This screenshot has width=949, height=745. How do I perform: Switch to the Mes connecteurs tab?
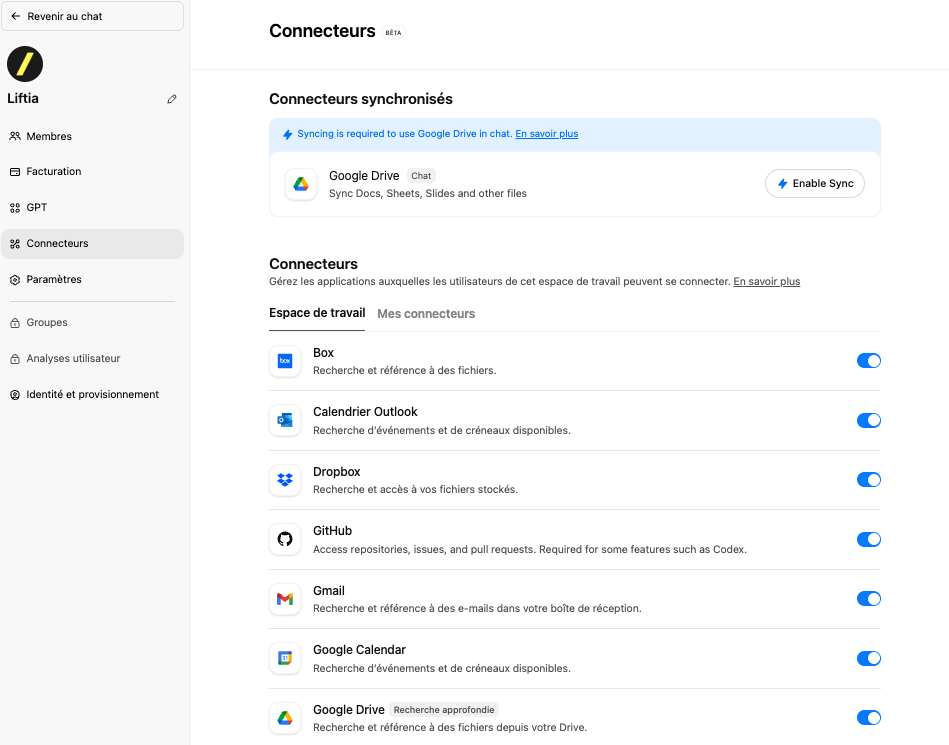point(426,313)
